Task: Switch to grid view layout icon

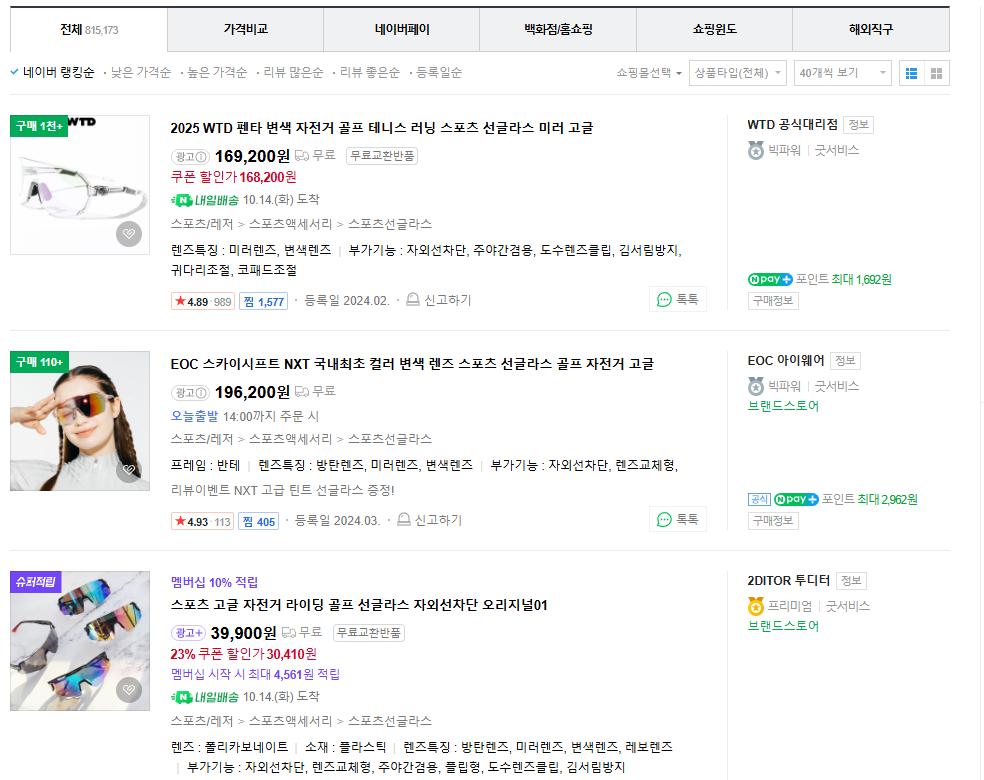Action: 936,73
